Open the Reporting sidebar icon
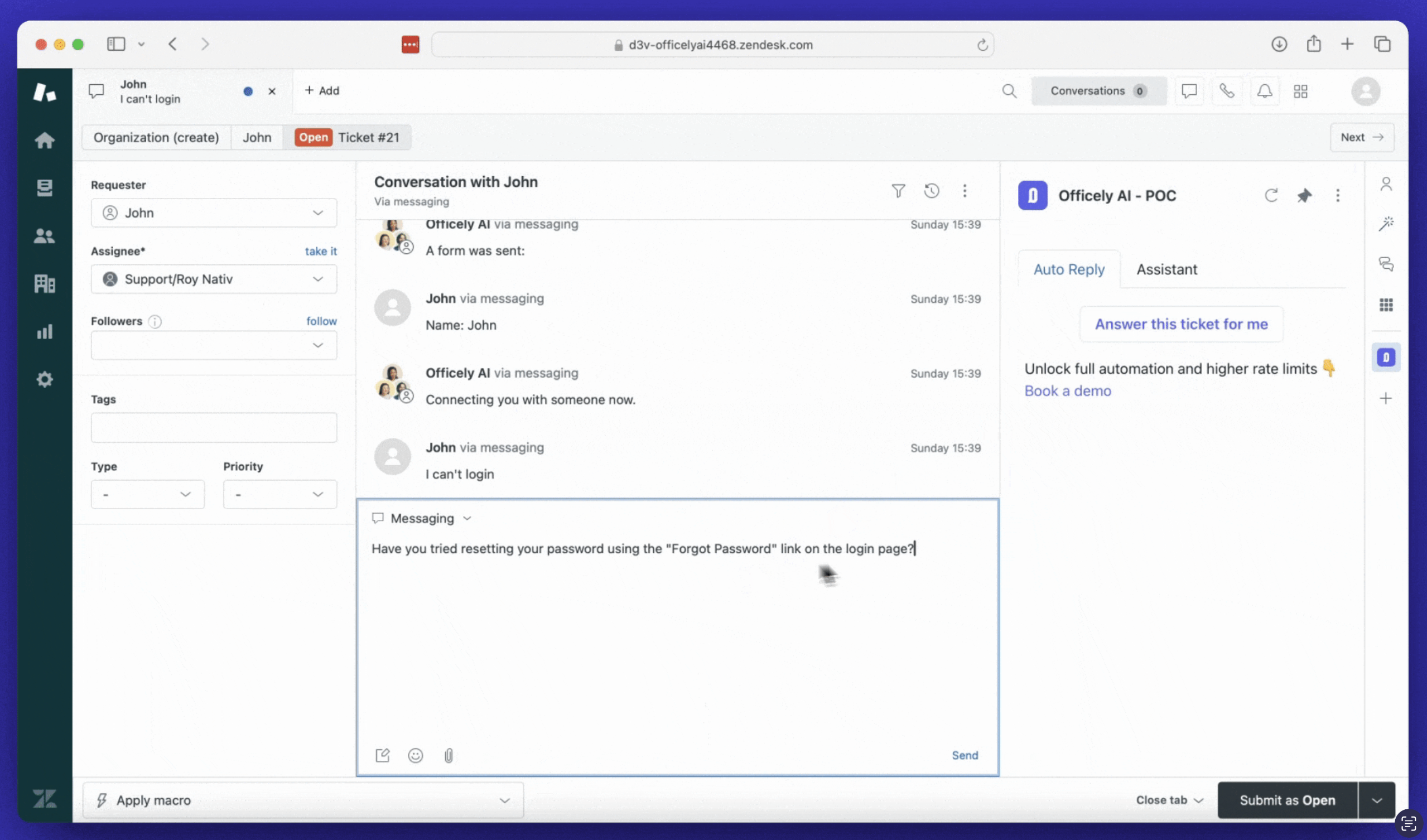Viewport: 1427px width, 840px height. [44, 332]
